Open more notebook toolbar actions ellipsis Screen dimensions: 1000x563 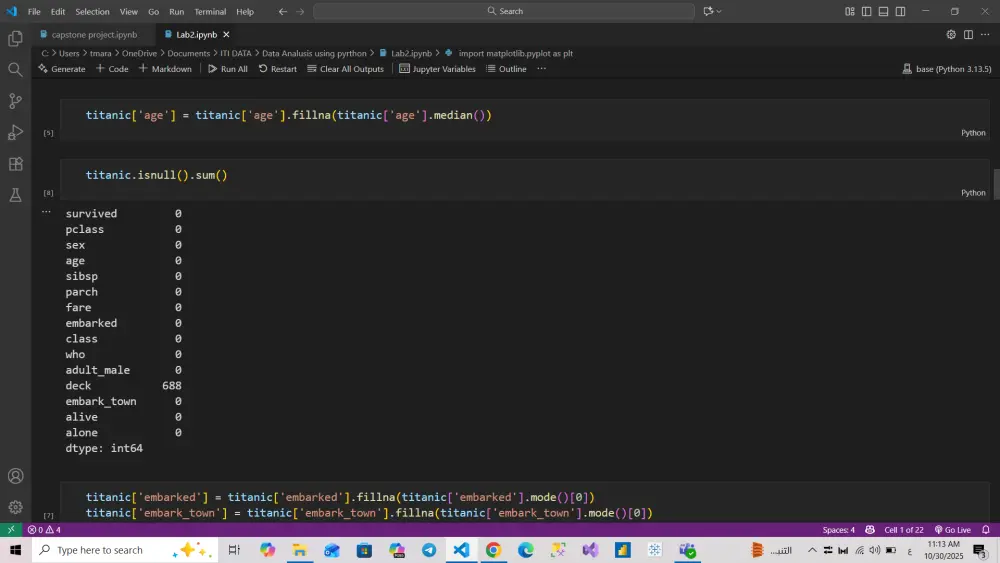coord(541,69)
